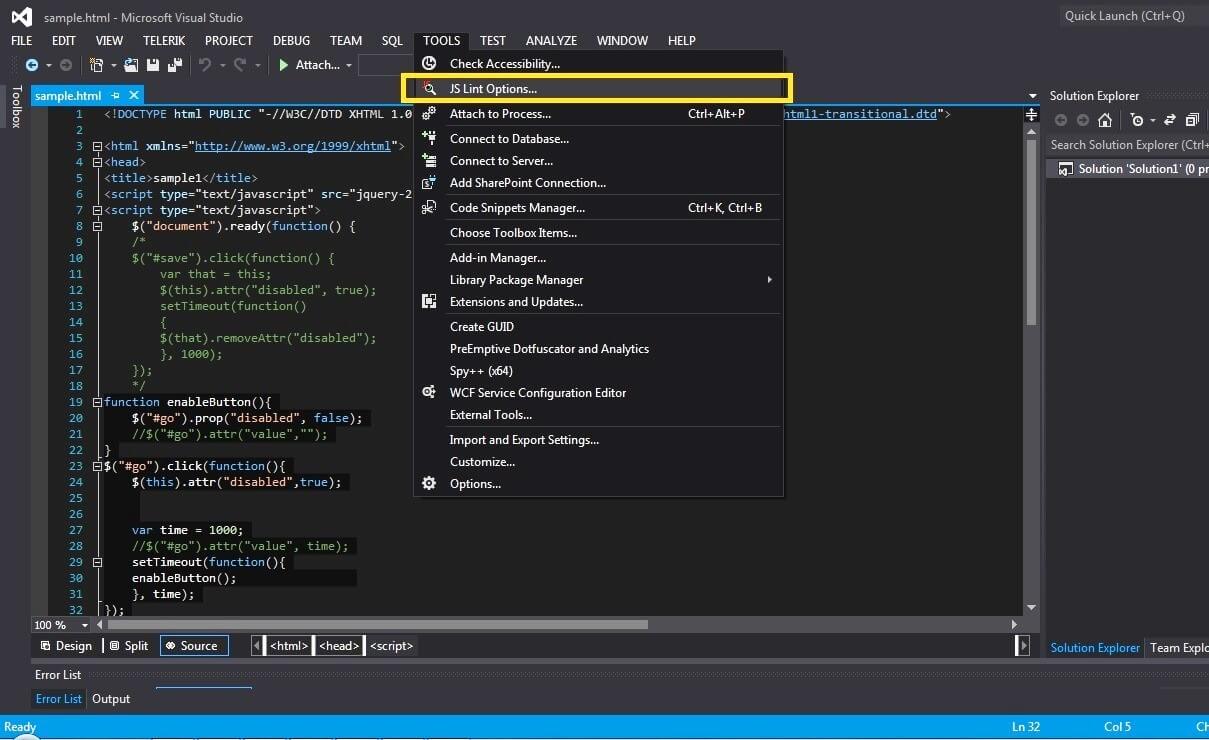The width and height of the screenshot is (1209, 740).
Task: Open the ANALYZE menu
Action: click(x=551, y=41)
